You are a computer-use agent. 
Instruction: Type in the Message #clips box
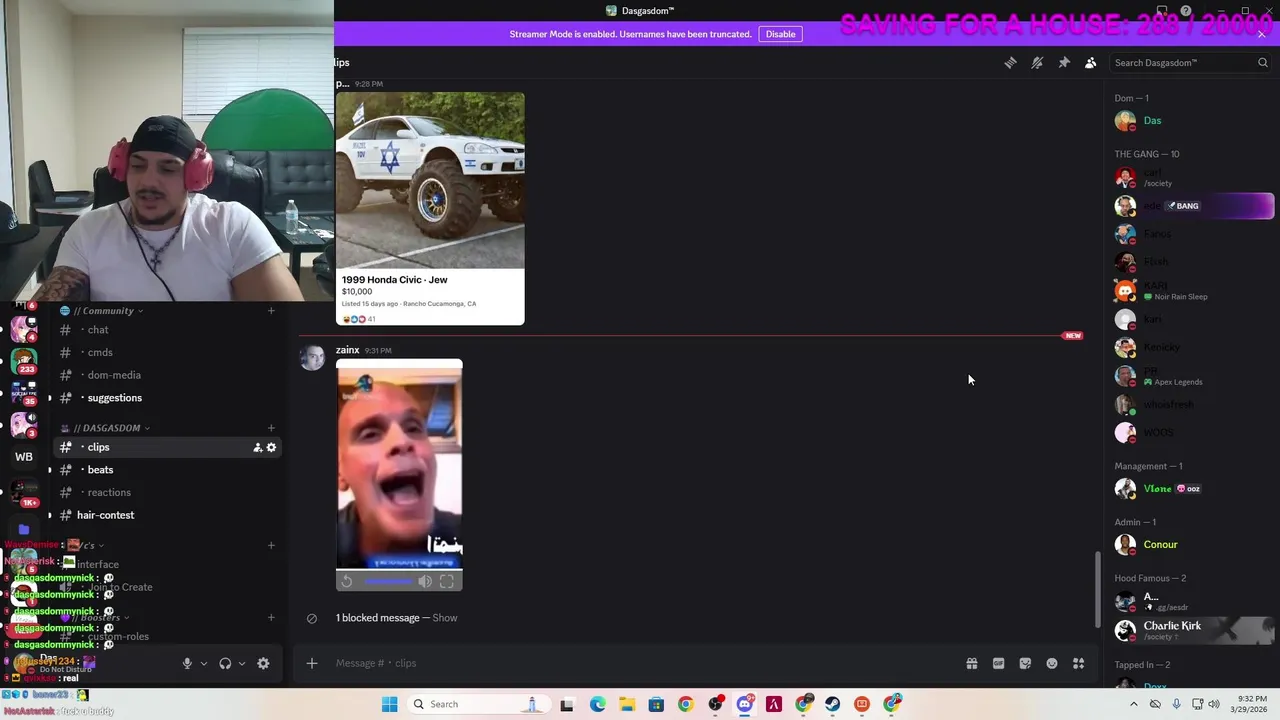tap(640, 663)
